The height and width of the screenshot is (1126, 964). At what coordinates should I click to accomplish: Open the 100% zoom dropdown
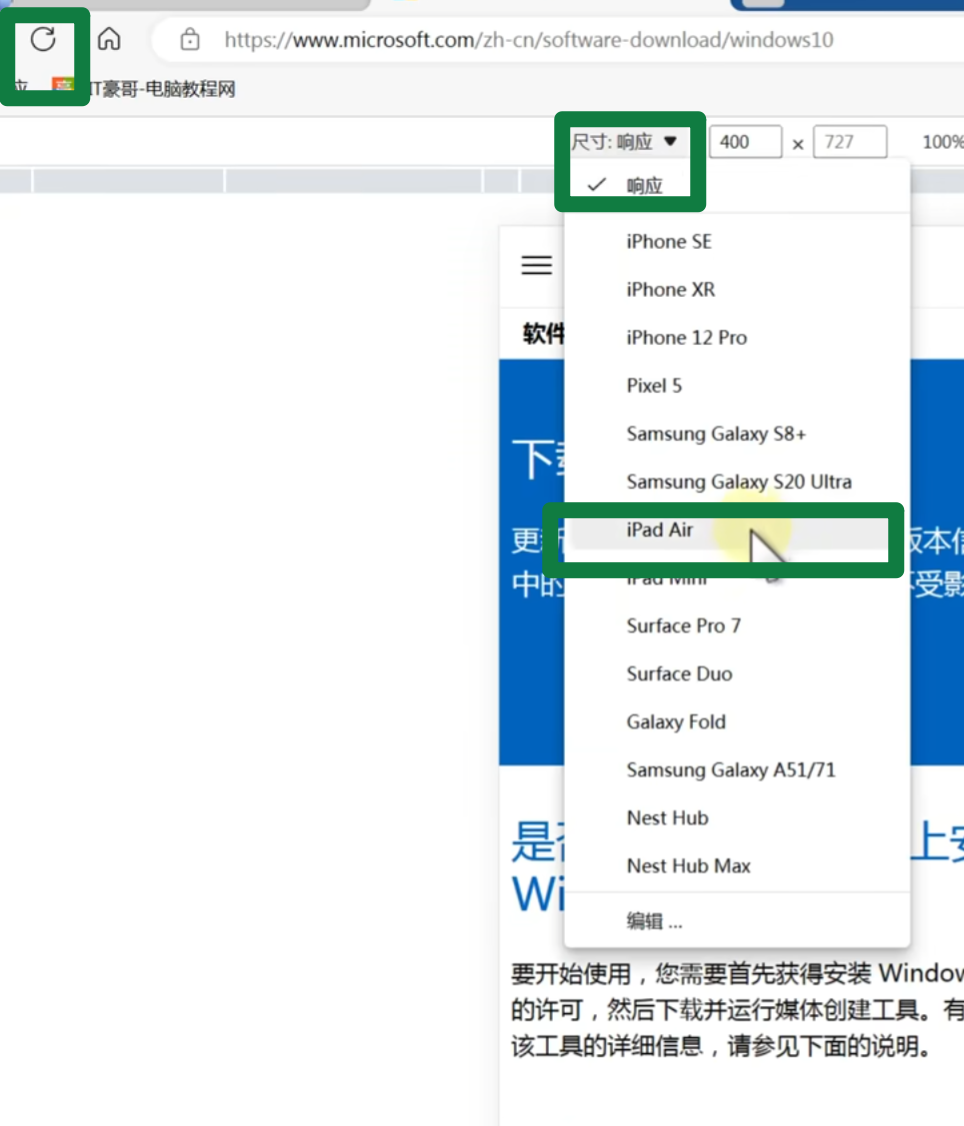point(942,142)
